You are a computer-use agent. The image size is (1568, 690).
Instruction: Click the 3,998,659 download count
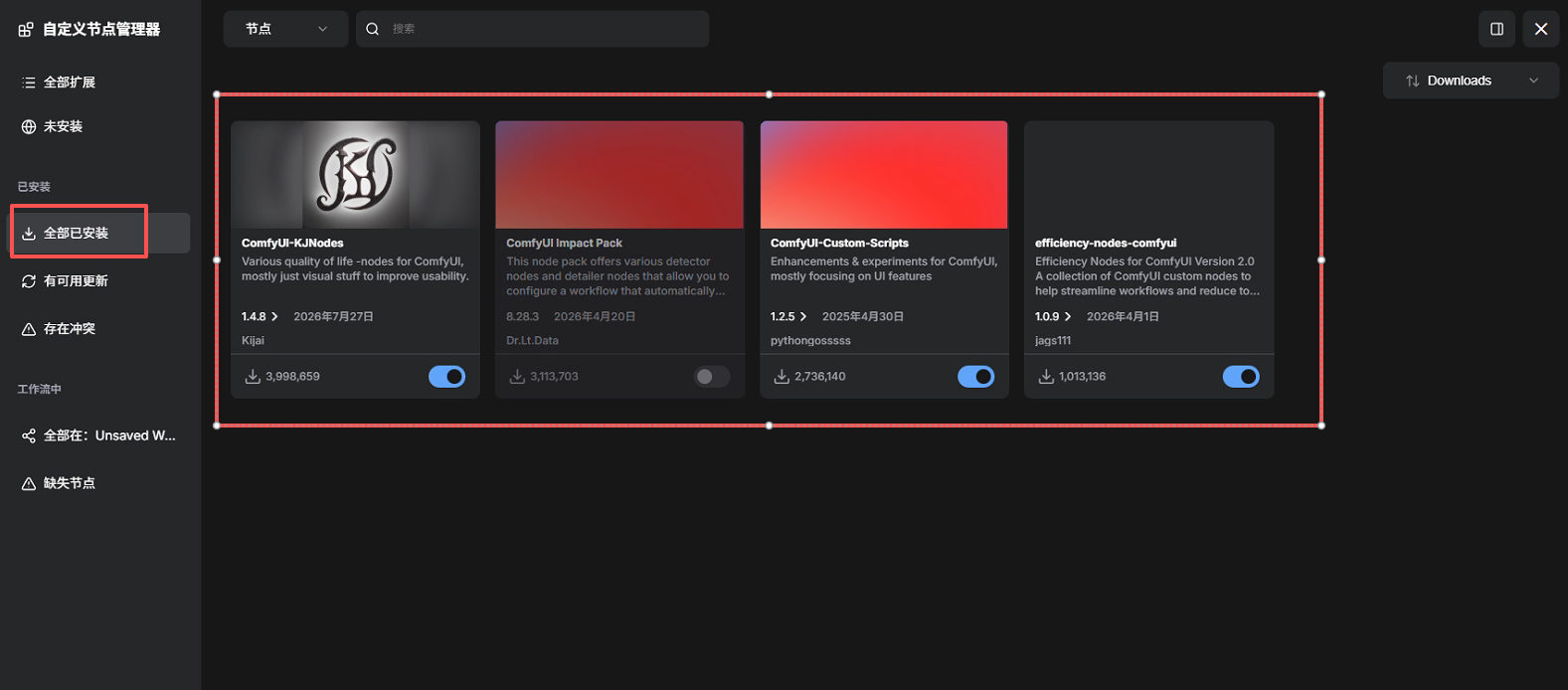(x=292, y=376)
